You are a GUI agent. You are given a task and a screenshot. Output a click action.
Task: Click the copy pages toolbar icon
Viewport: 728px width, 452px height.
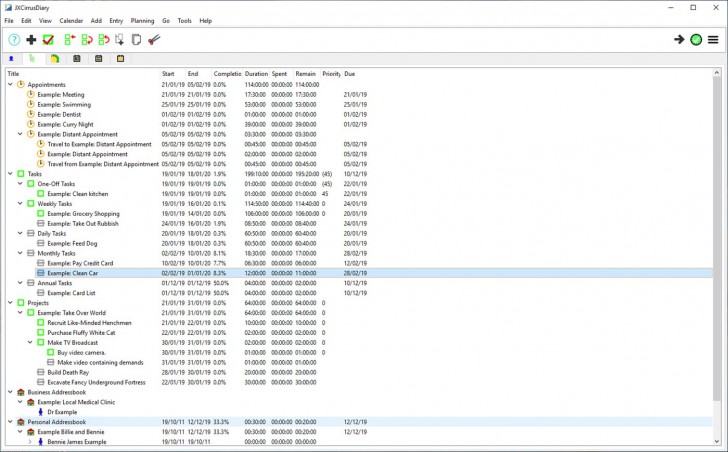coord(137,40)
